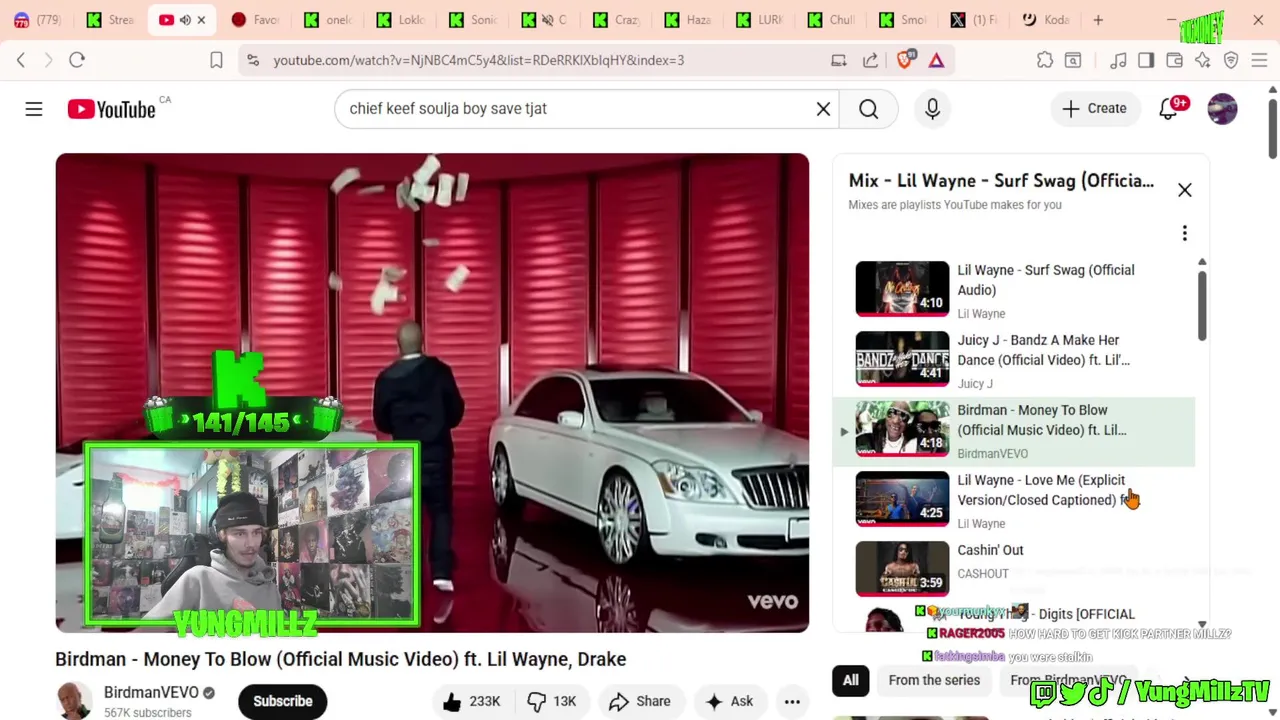Image resolution: width=1280 pixels, height=720 pixels.
Task: Switch to the Favor tab
Action: click(256, 20)
